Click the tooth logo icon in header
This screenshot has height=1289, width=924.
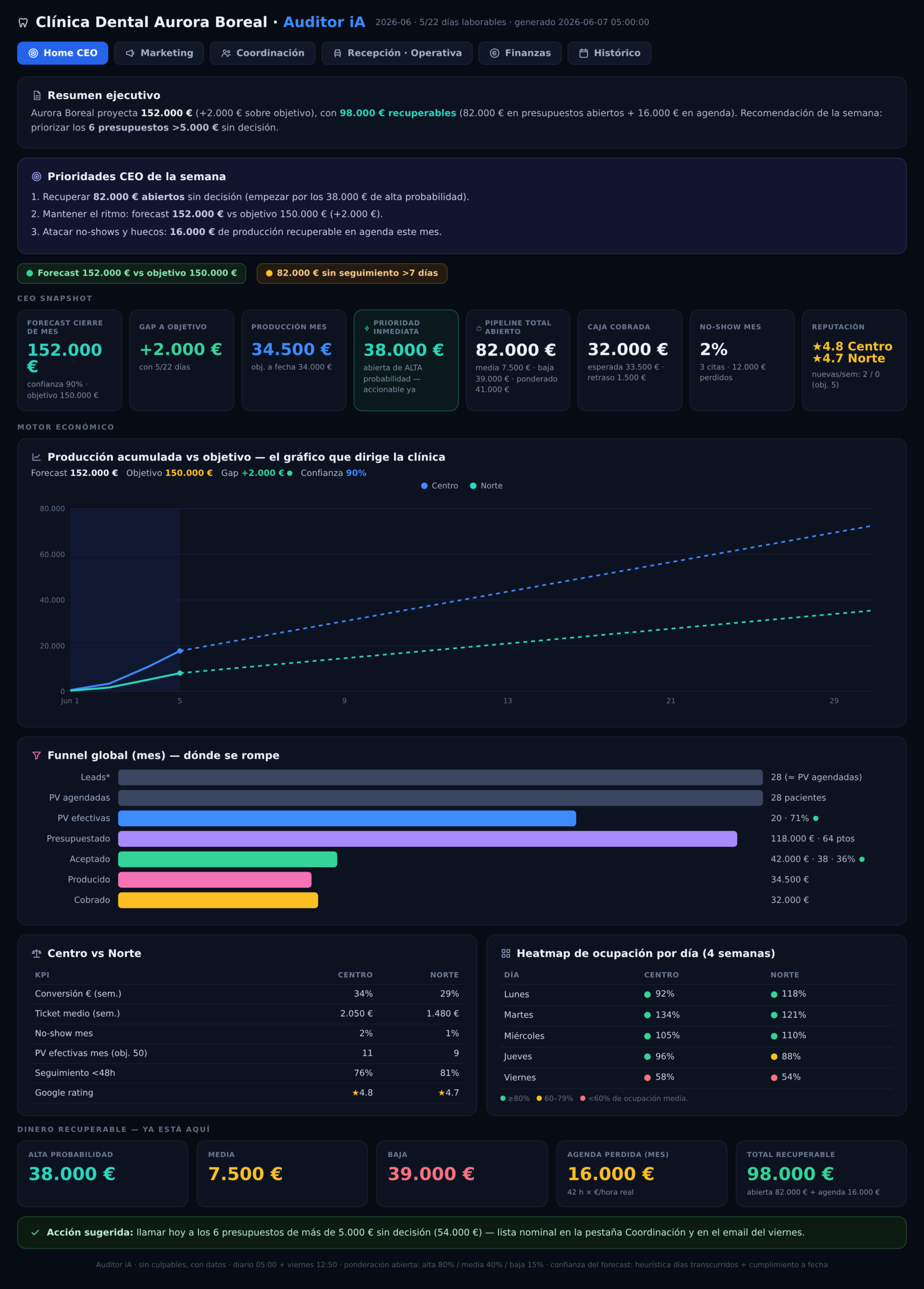coord(23,23)
